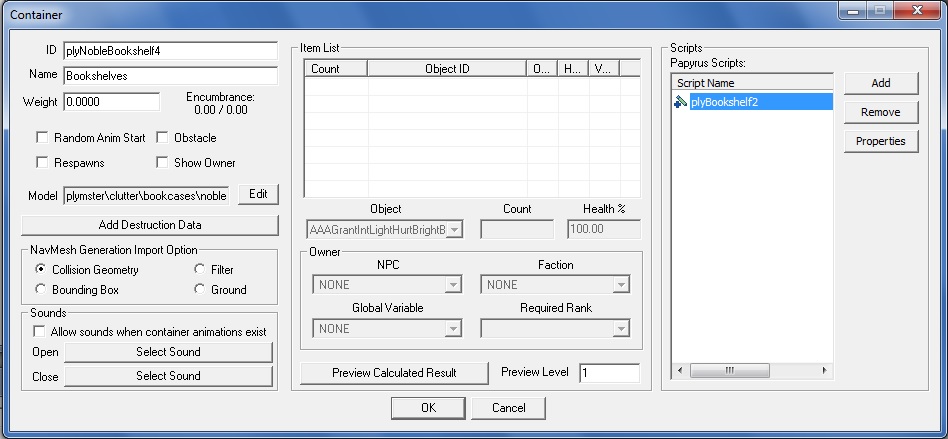Select the Ground radio button
948x439 pixels.
pos(200,290)
